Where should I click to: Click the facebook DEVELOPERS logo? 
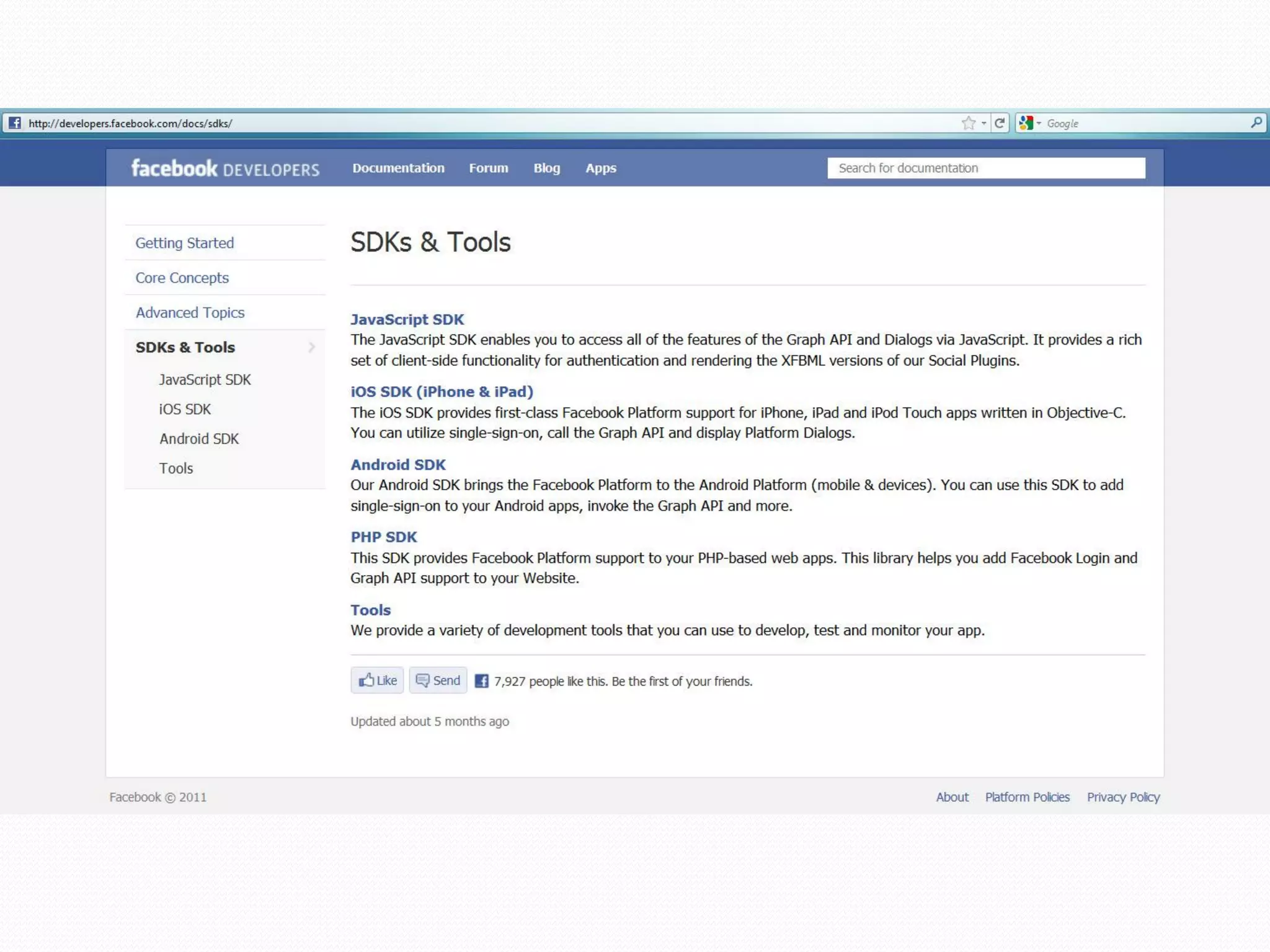[225, 168]
